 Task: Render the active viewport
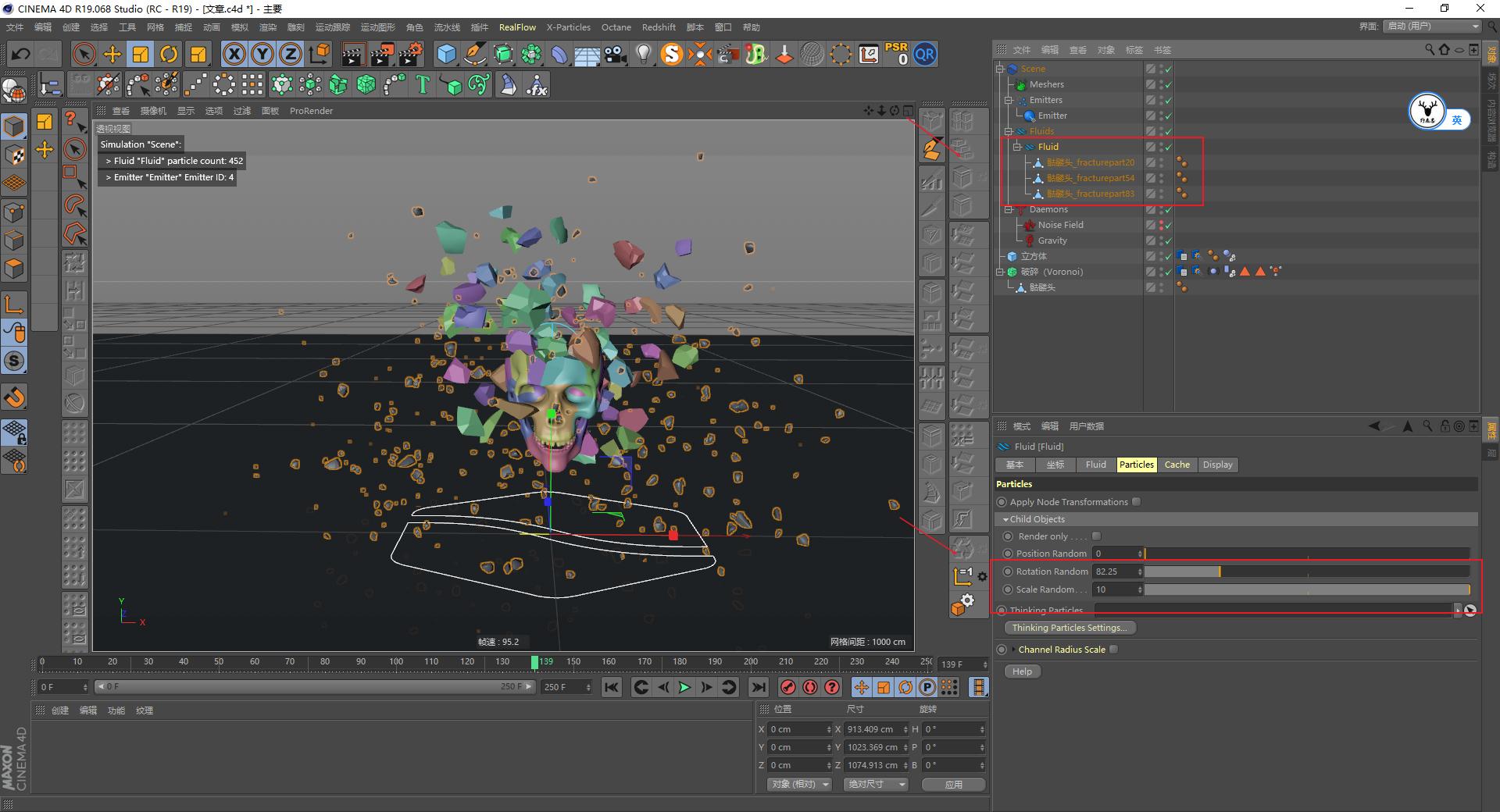[353, 54]
